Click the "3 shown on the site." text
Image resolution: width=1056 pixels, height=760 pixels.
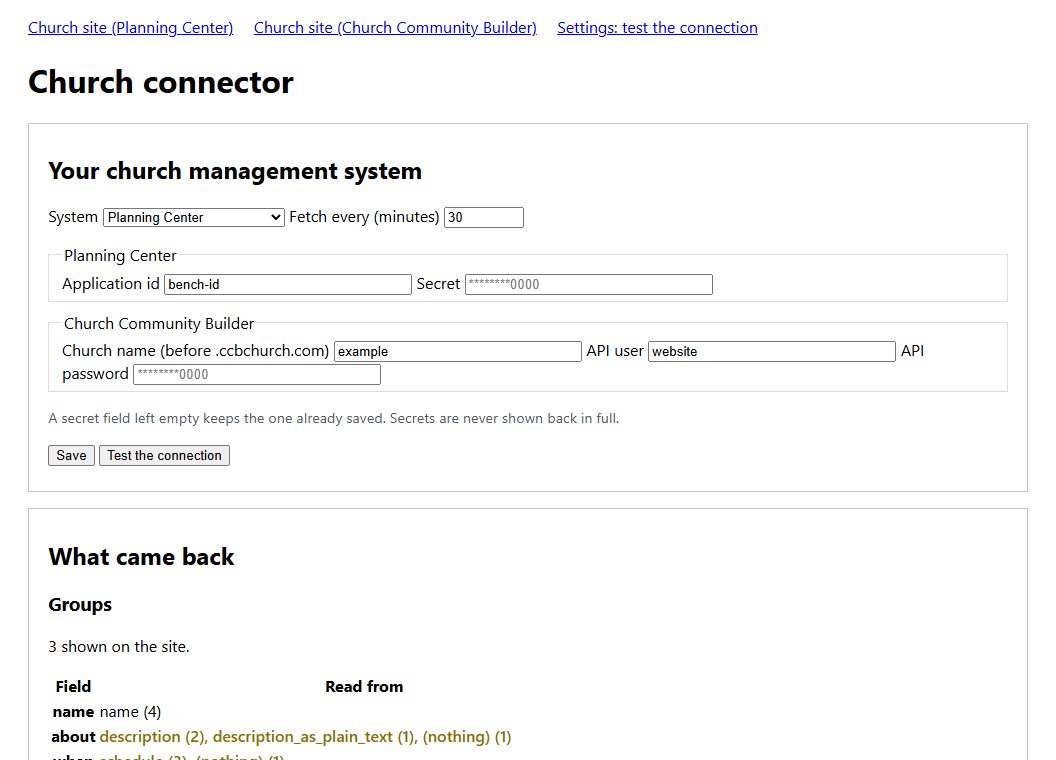119,647
